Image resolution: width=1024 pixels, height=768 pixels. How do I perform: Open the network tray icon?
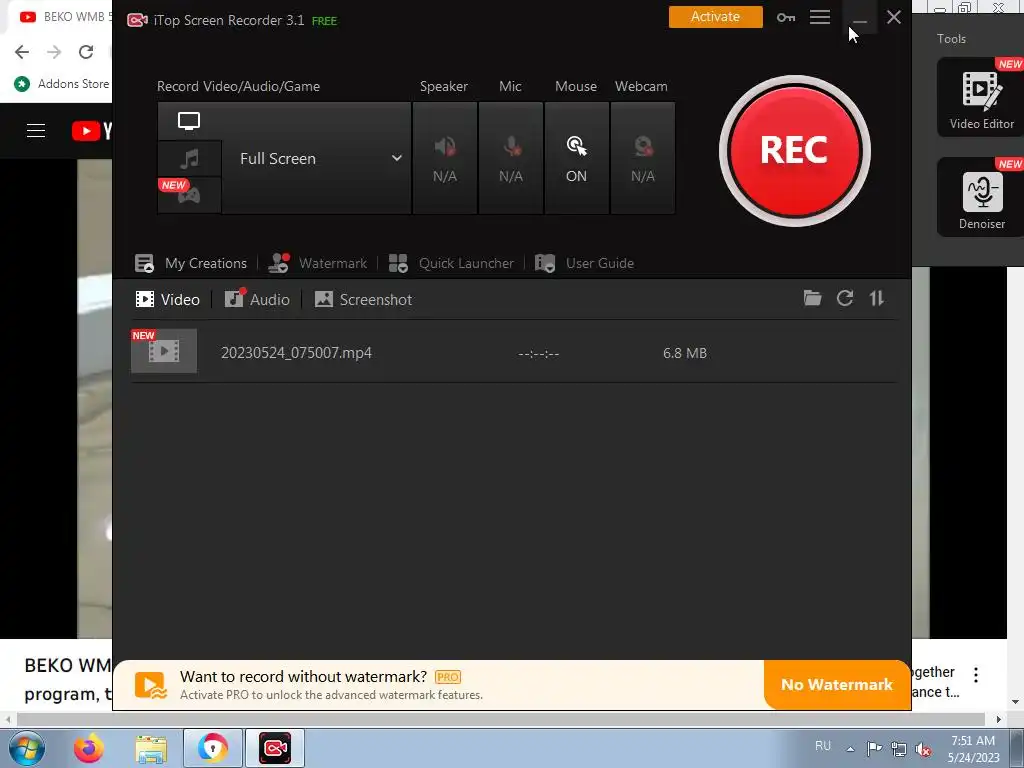click(x=899, y=749)
